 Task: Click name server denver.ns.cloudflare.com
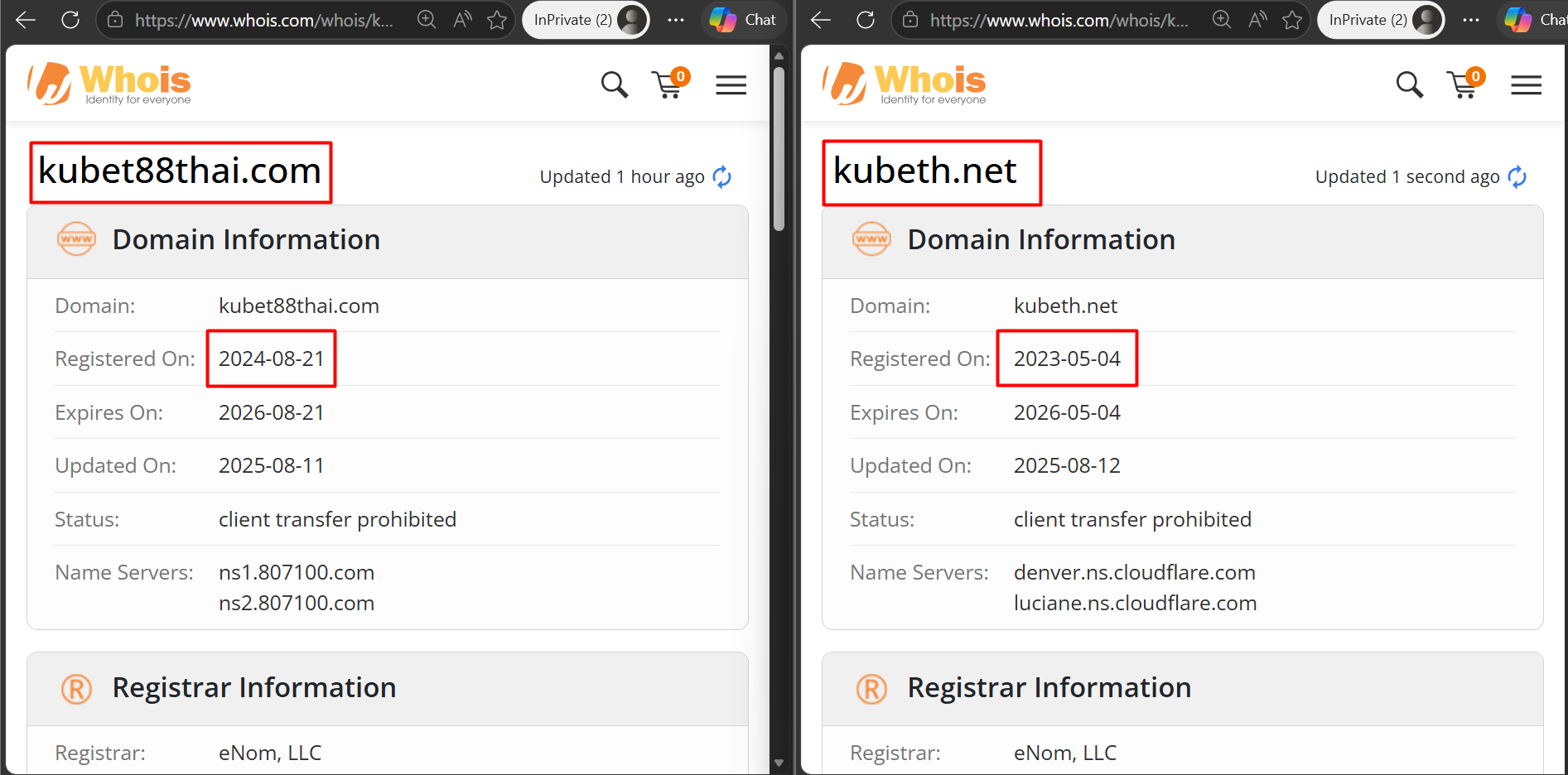pos(1135,572)
